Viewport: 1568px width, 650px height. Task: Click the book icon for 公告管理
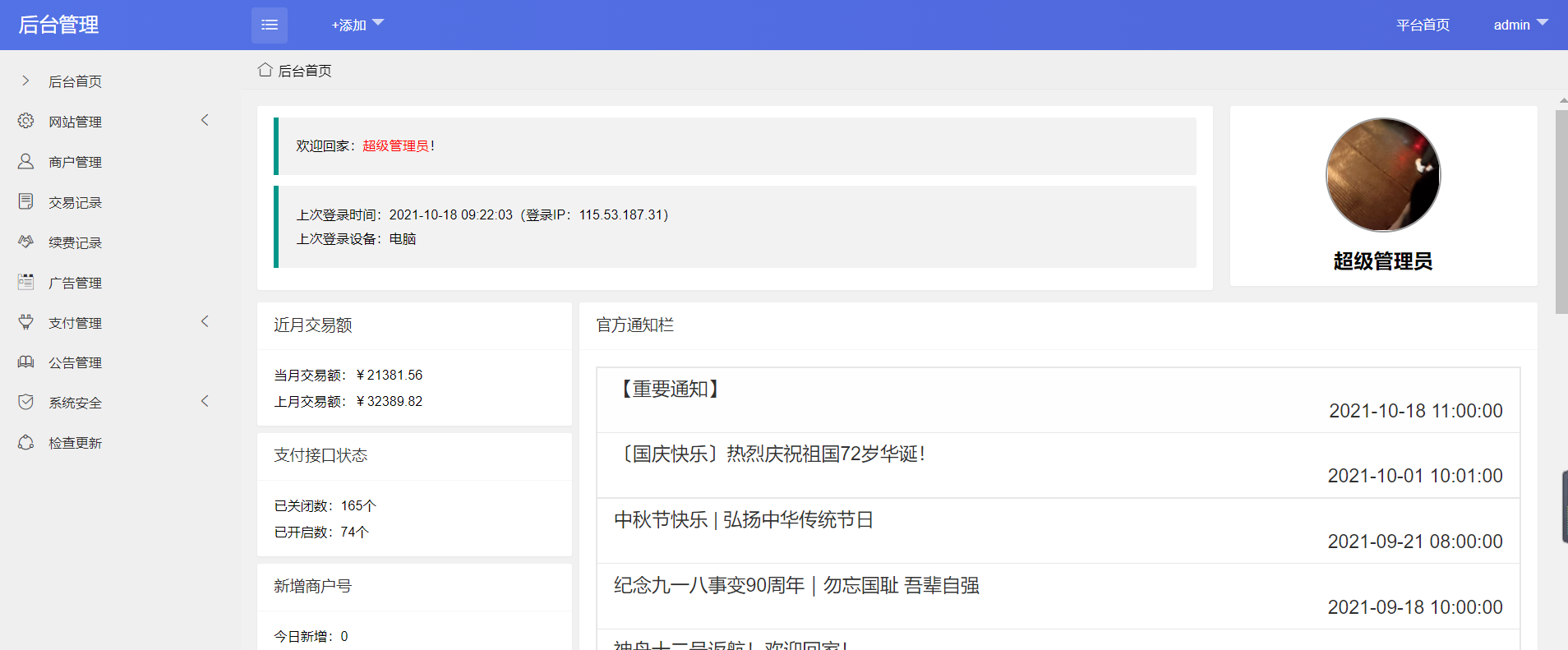pos(26,362)
